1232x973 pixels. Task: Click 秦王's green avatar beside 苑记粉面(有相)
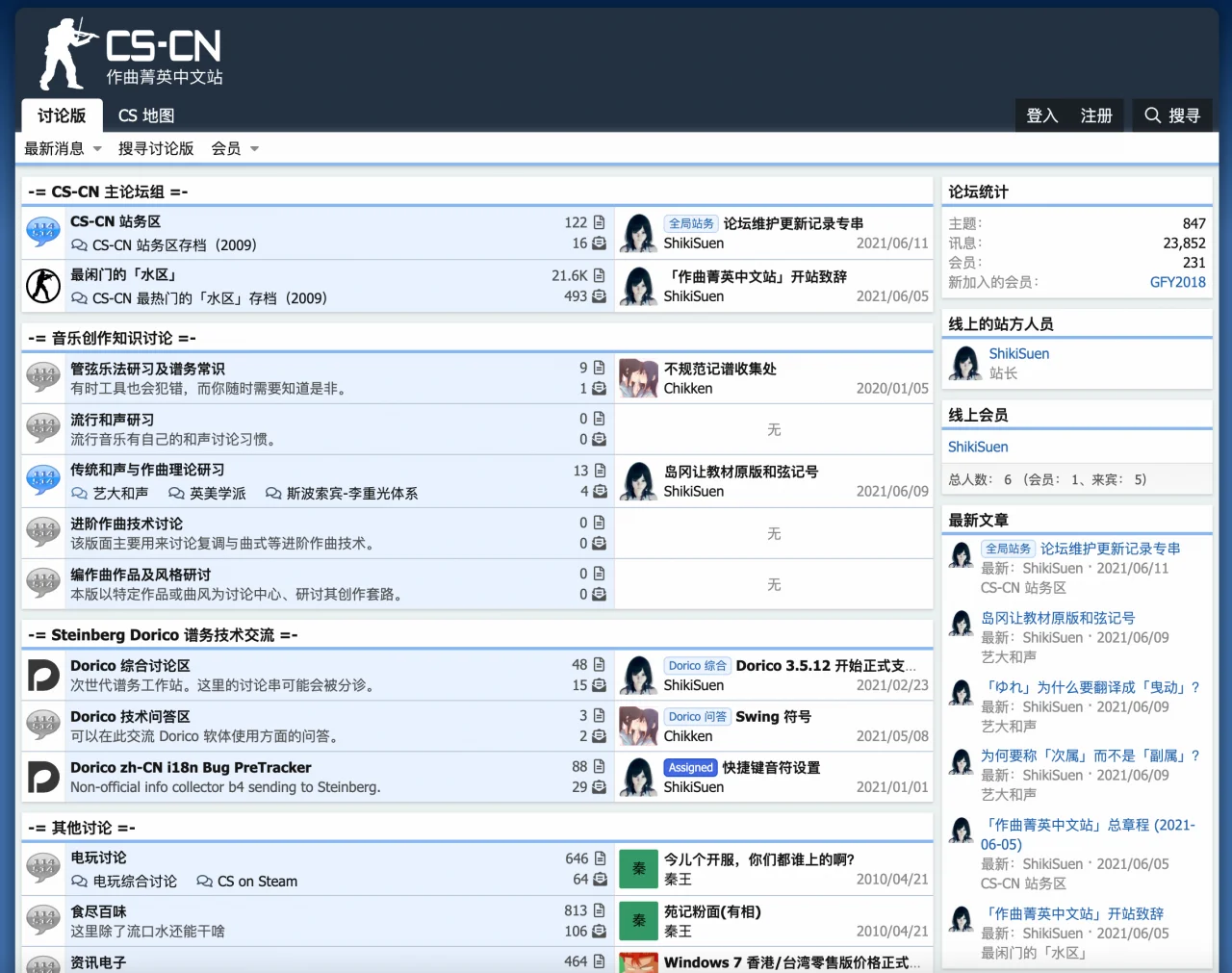(x=637, y=921)
